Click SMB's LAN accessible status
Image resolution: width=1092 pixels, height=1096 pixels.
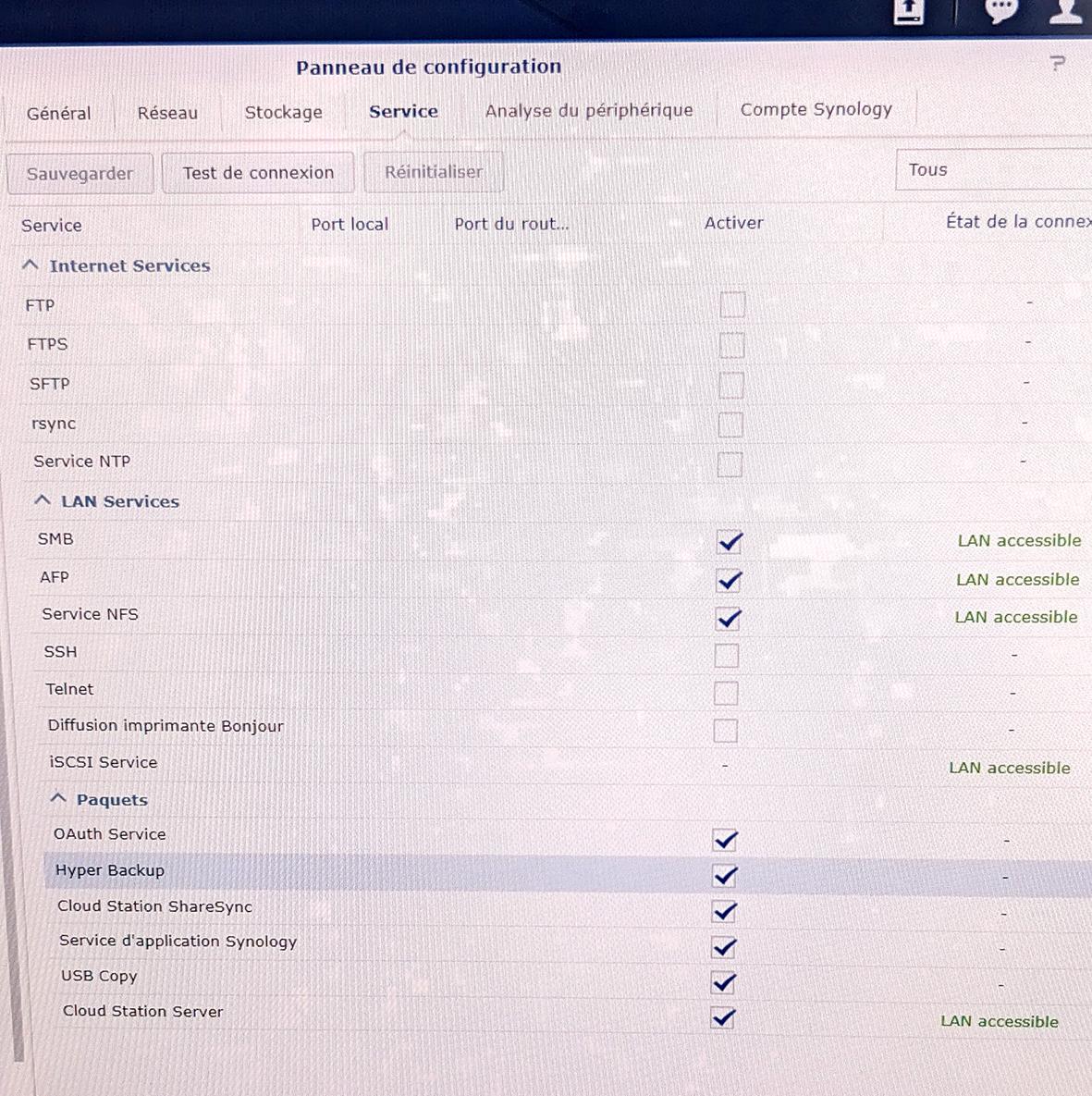coord(1019,540)
